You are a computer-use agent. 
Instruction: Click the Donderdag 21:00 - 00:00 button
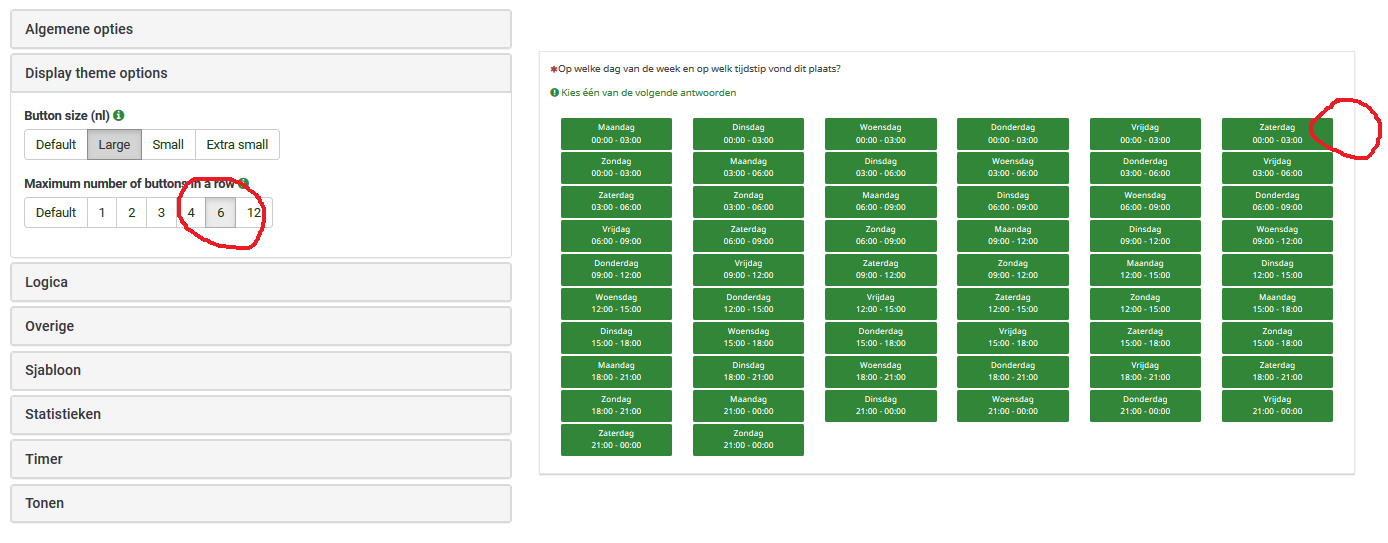[x=1145, y=406]
